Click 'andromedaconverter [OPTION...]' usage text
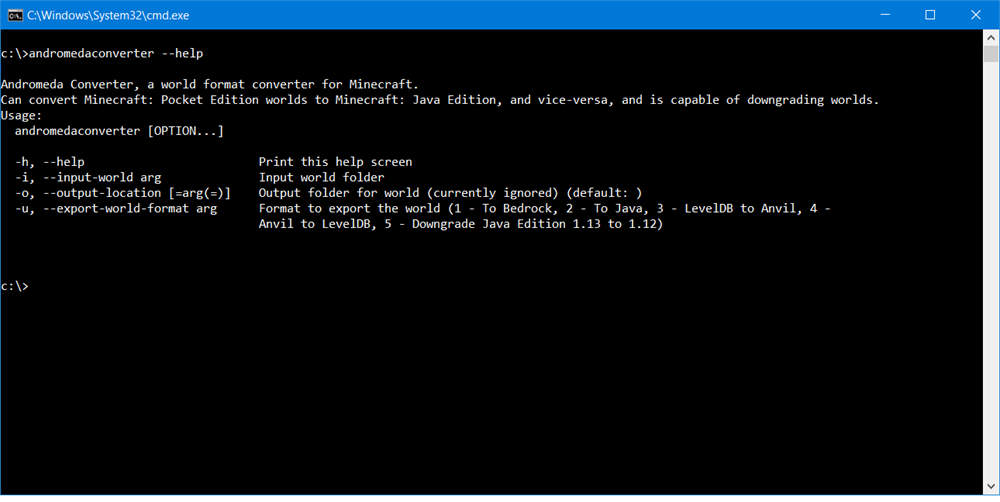The width and height of the screenshot is (1000, 502). click(119, 131)
